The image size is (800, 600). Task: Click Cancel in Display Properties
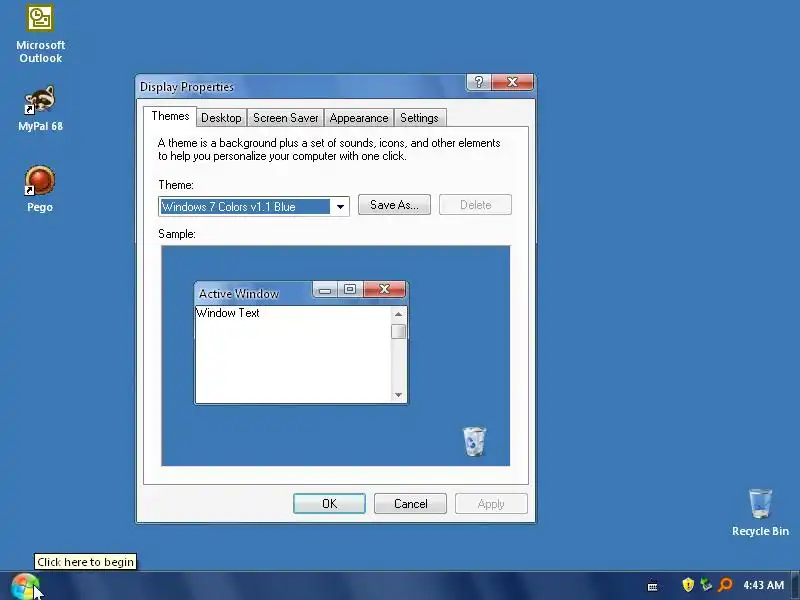click(x=410, y=504)
